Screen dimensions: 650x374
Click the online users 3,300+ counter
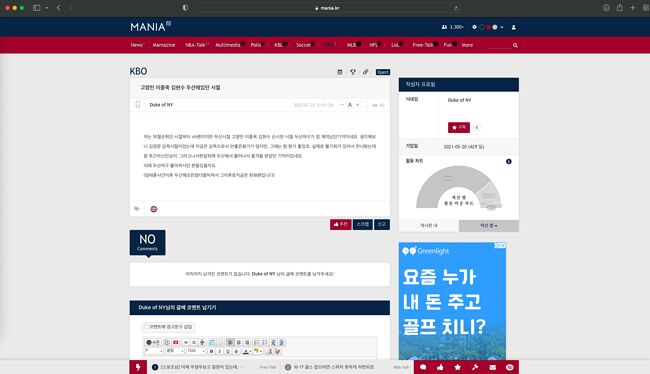(x=453, y=27)
